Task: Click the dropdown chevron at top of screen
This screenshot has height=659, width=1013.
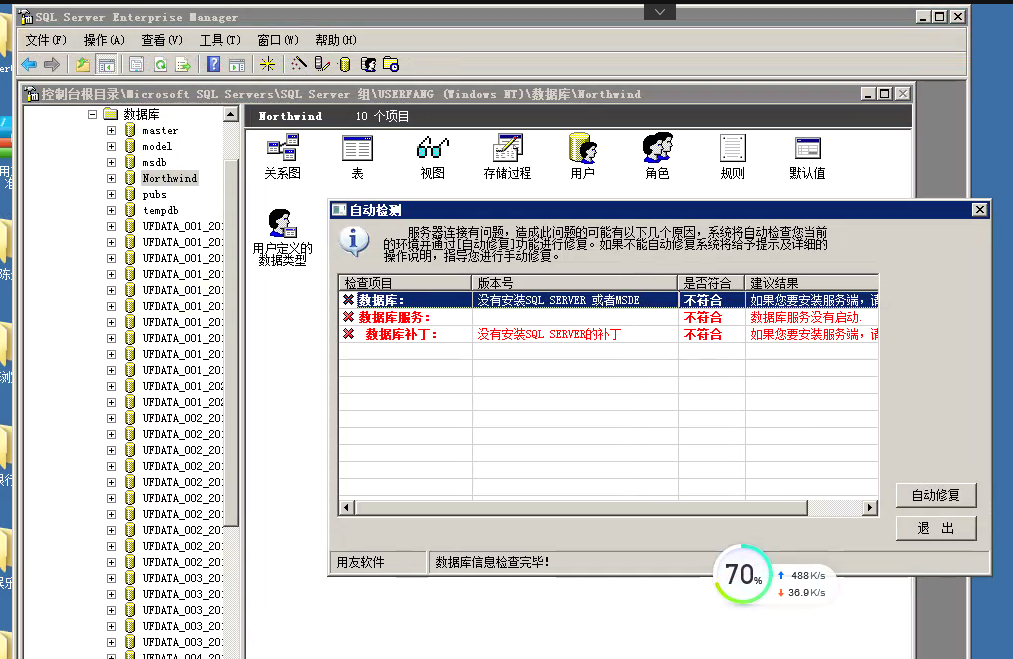Action: [660, 12]
